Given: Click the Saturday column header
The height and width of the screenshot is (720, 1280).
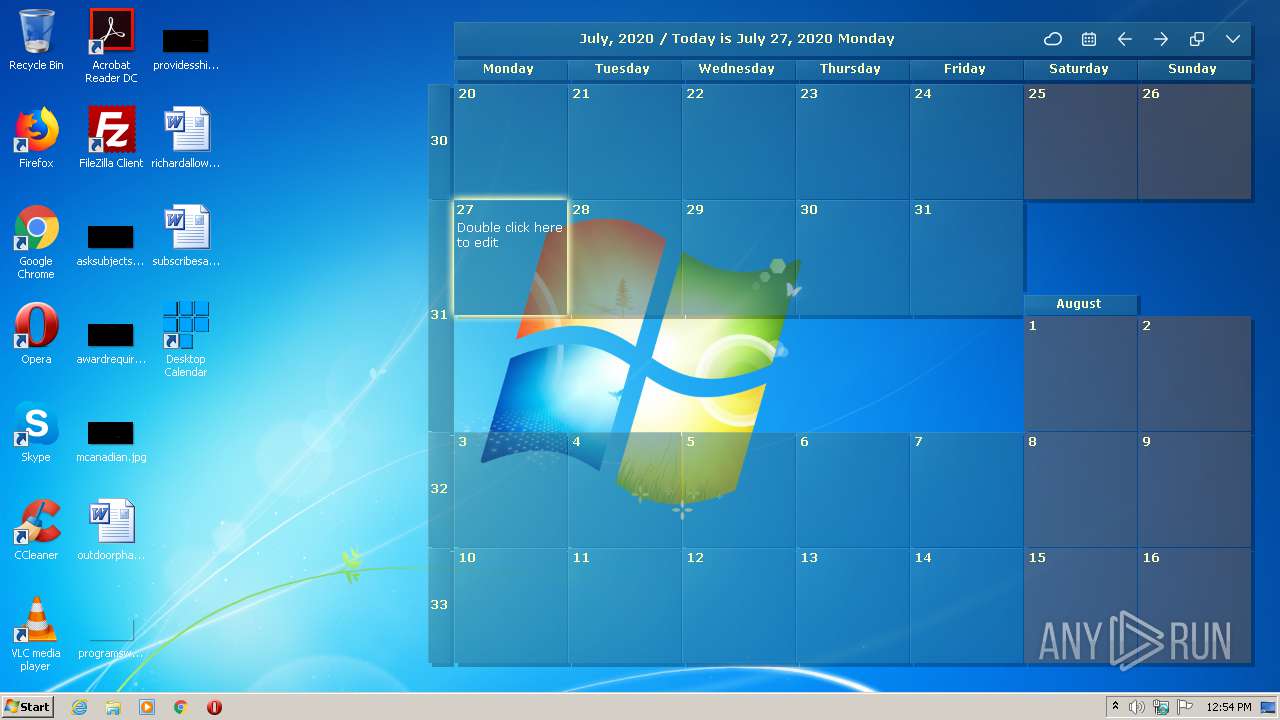Looking at the screenshot, I should click(x=1080, y=69).
